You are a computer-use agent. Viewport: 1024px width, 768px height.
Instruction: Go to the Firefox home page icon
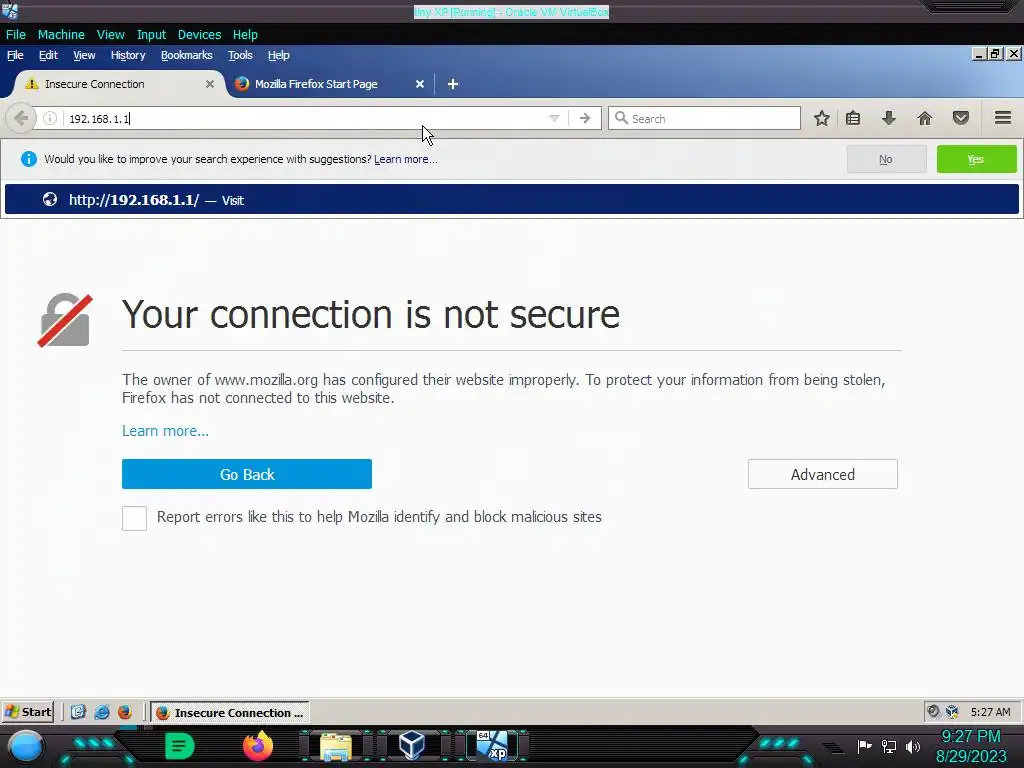pyautogui.click(x=925, y=118)
